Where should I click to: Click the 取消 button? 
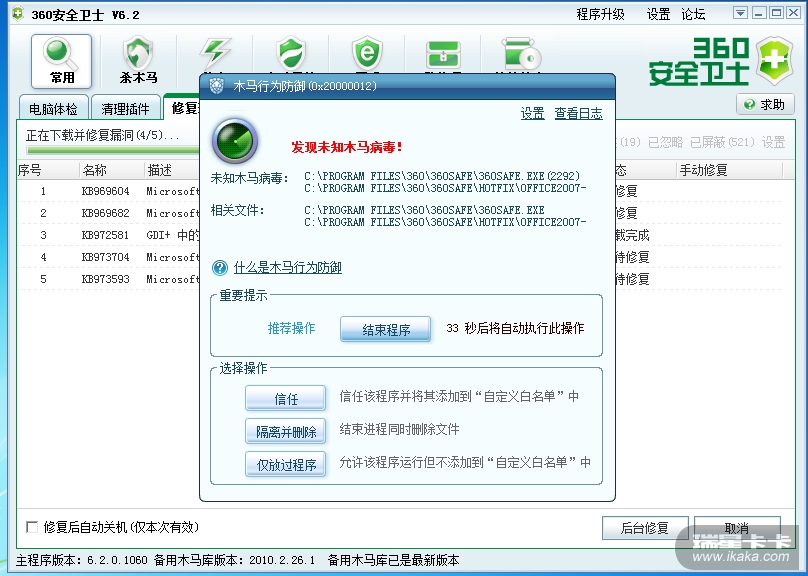click(737, 528)
